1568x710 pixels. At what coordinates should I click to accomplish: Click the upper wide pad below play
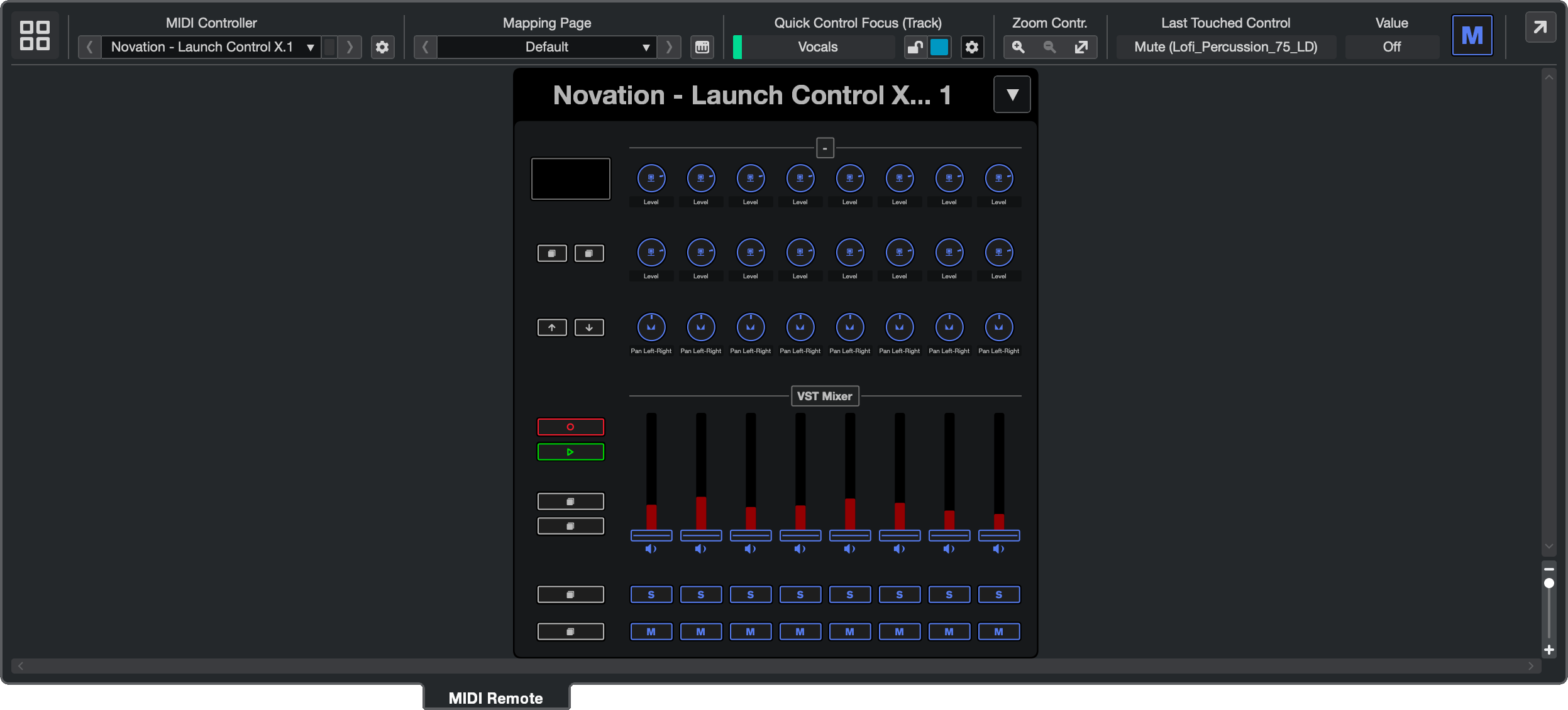point(571,501)
